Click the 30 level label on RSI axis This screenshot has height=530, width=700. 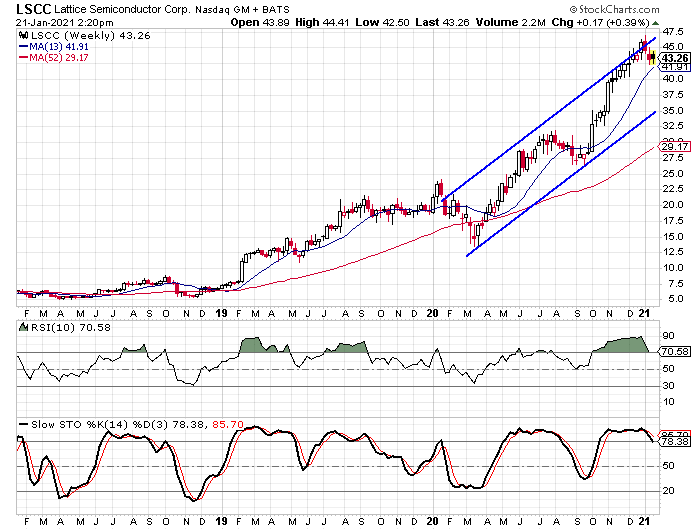point(668,386)
